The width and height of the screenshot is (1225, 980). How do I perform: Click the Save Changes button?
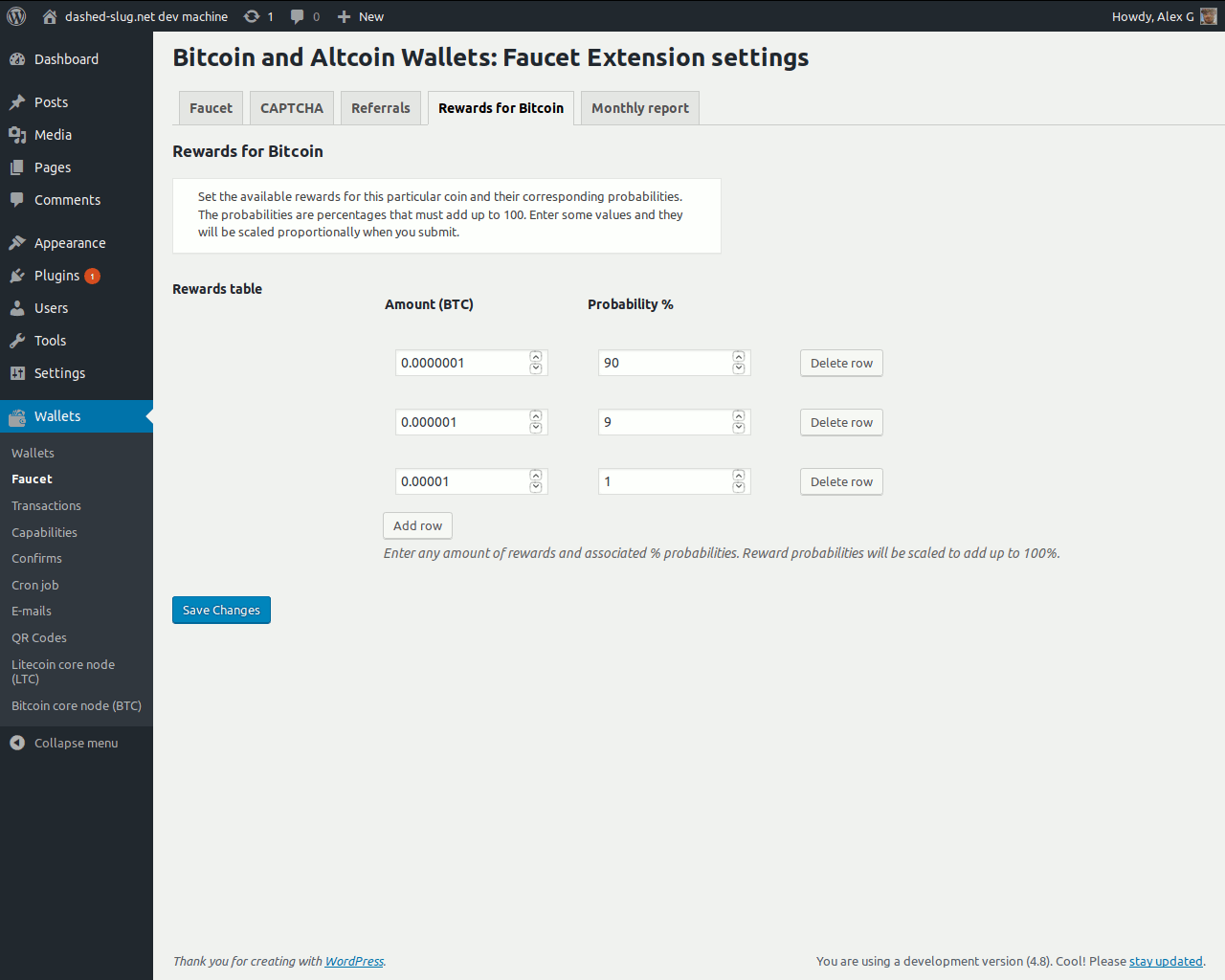click(x=221, y=610)
